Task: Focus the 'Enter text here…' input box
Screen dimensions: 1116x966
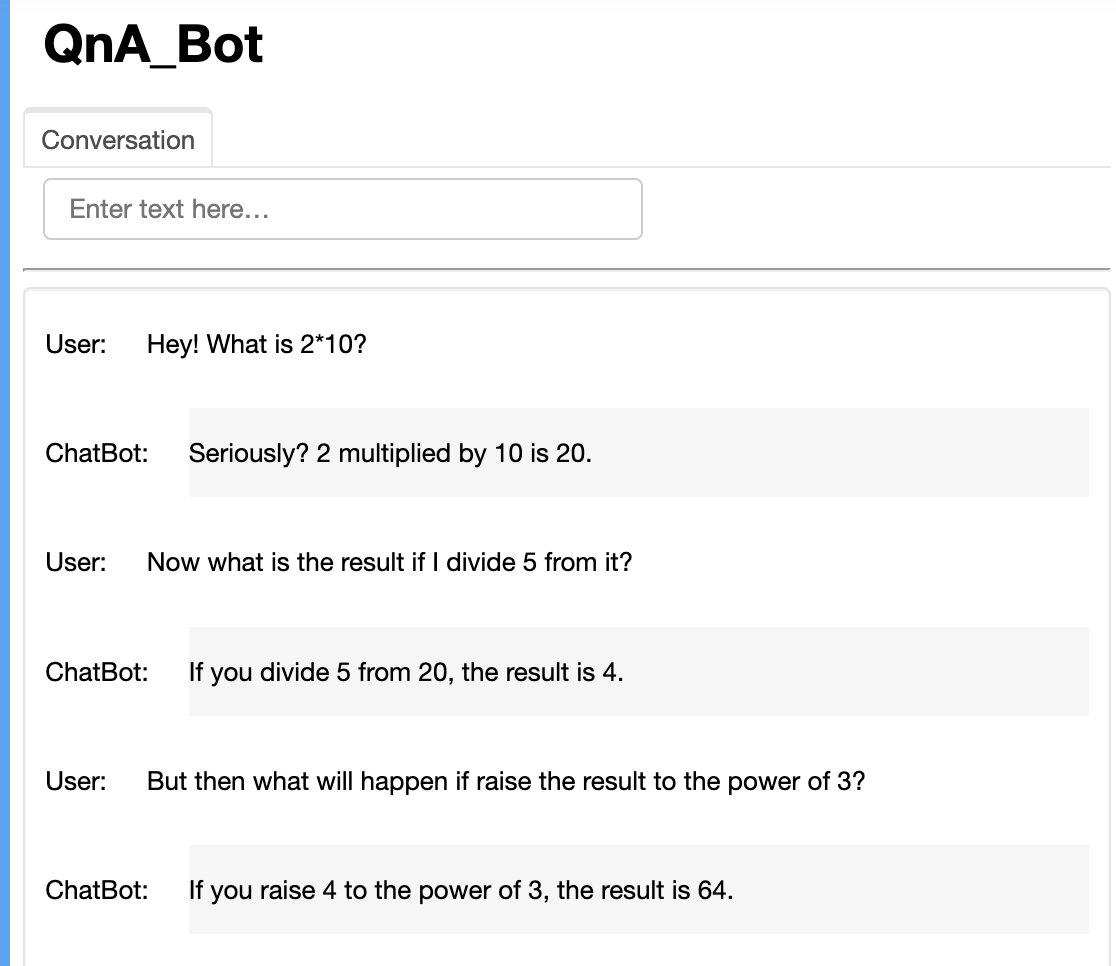Action: pos(343,209)
